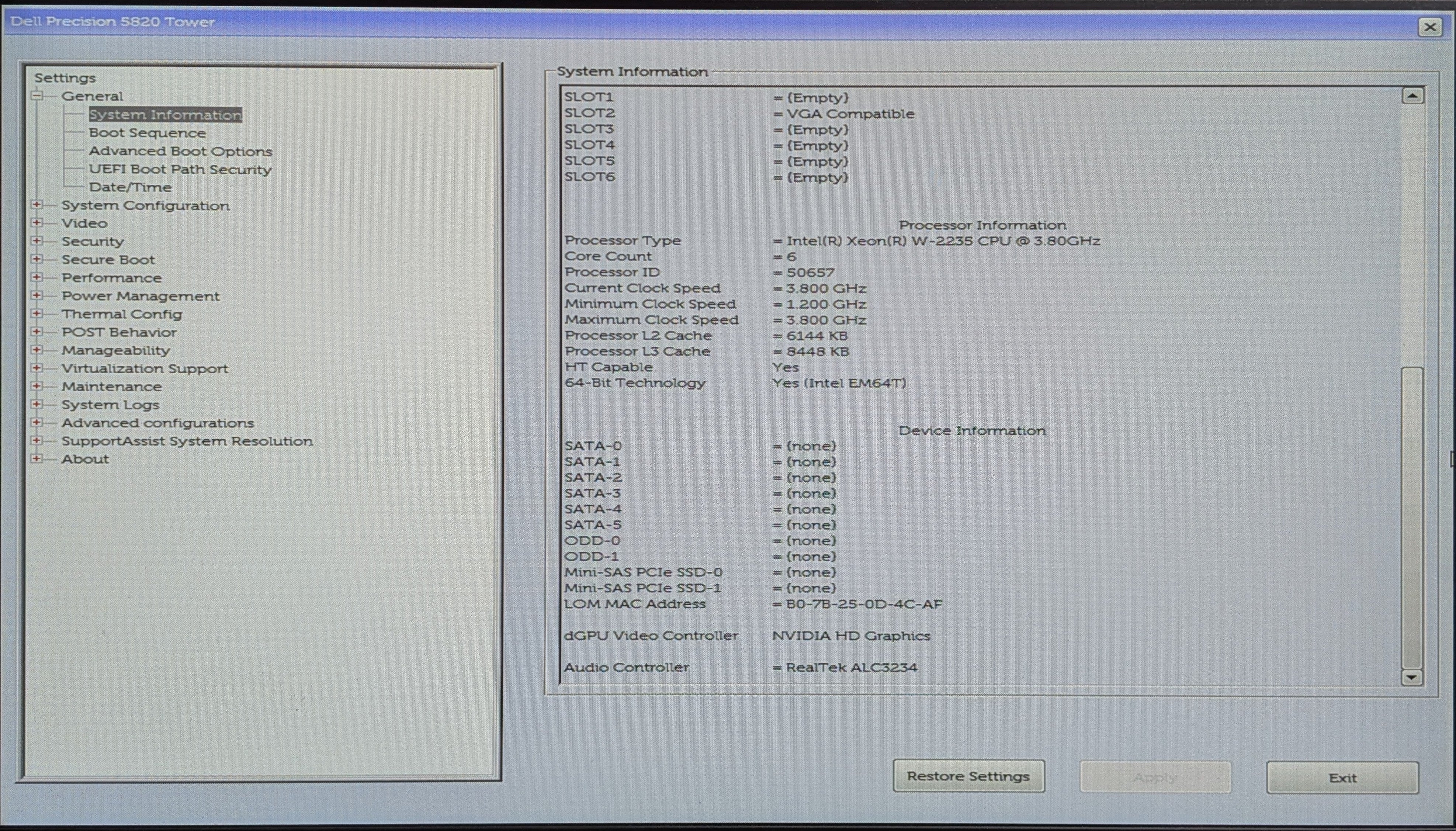
Task: Click the scroll down arrow
Action: coord(1412,678)
